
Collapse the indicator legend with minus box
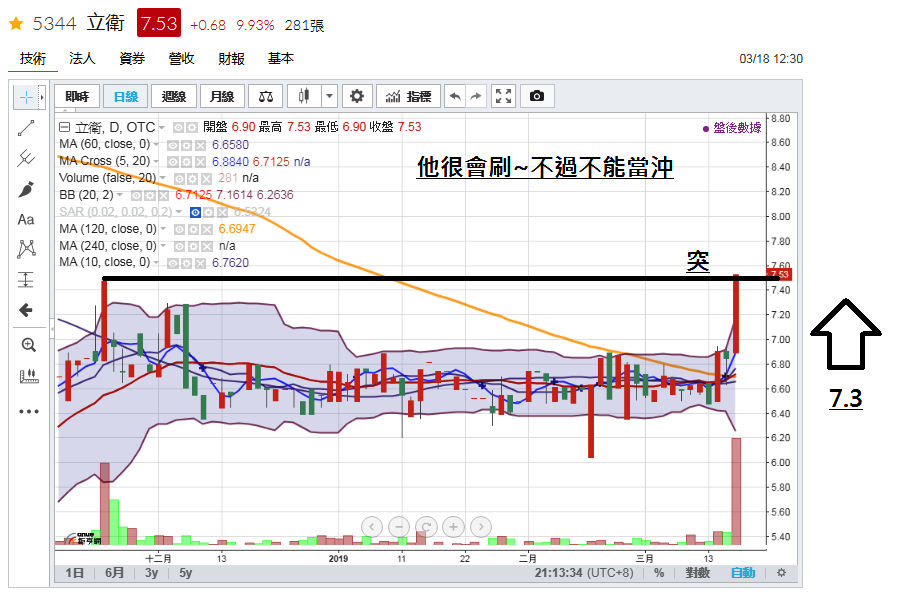65,127
